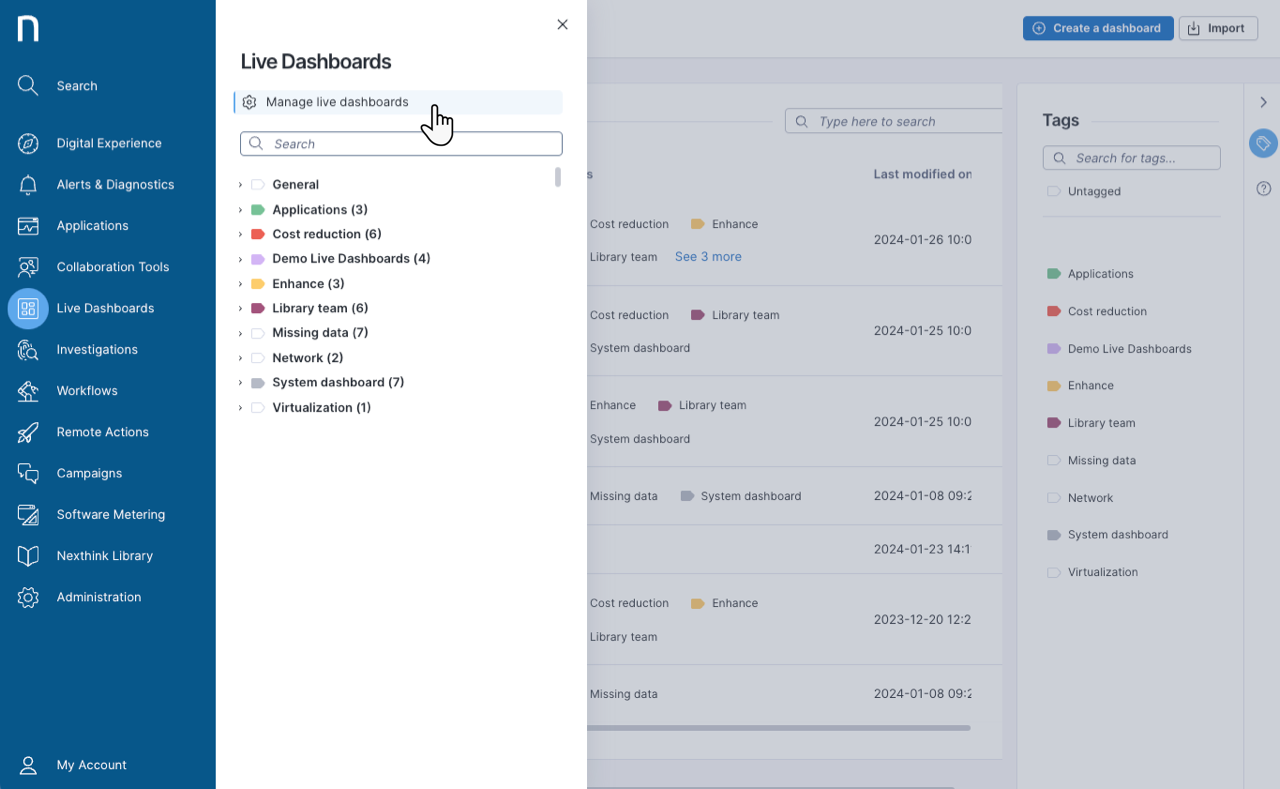
Task: Open Search from the sidebar
Action: 76,86
